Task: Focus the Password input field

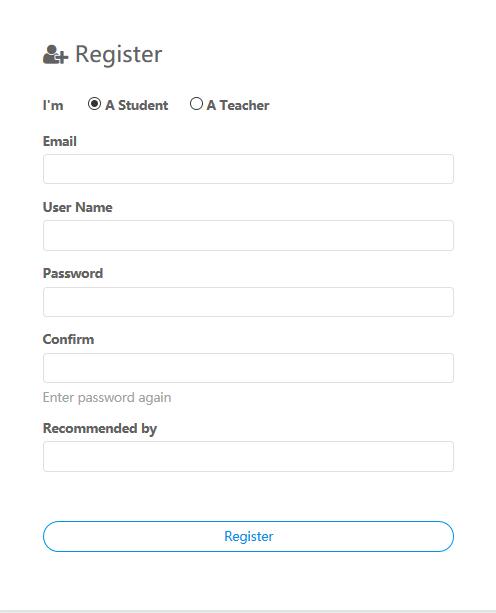Action: click(x=248, y=302)
